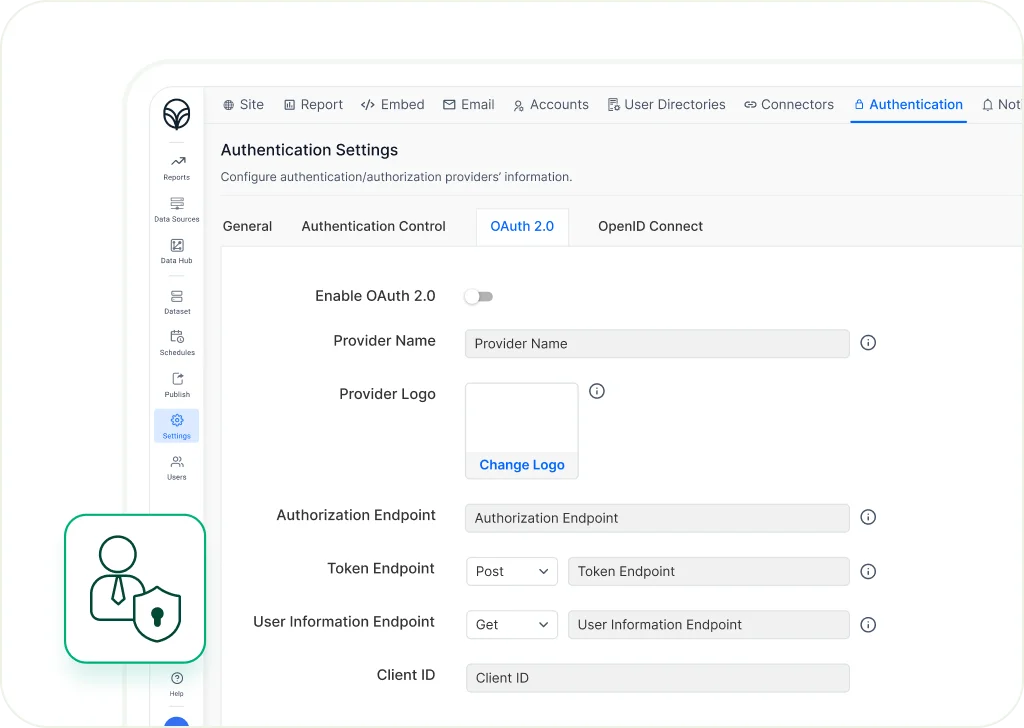Click the Help icon at bottom left

tap(176, 683)
